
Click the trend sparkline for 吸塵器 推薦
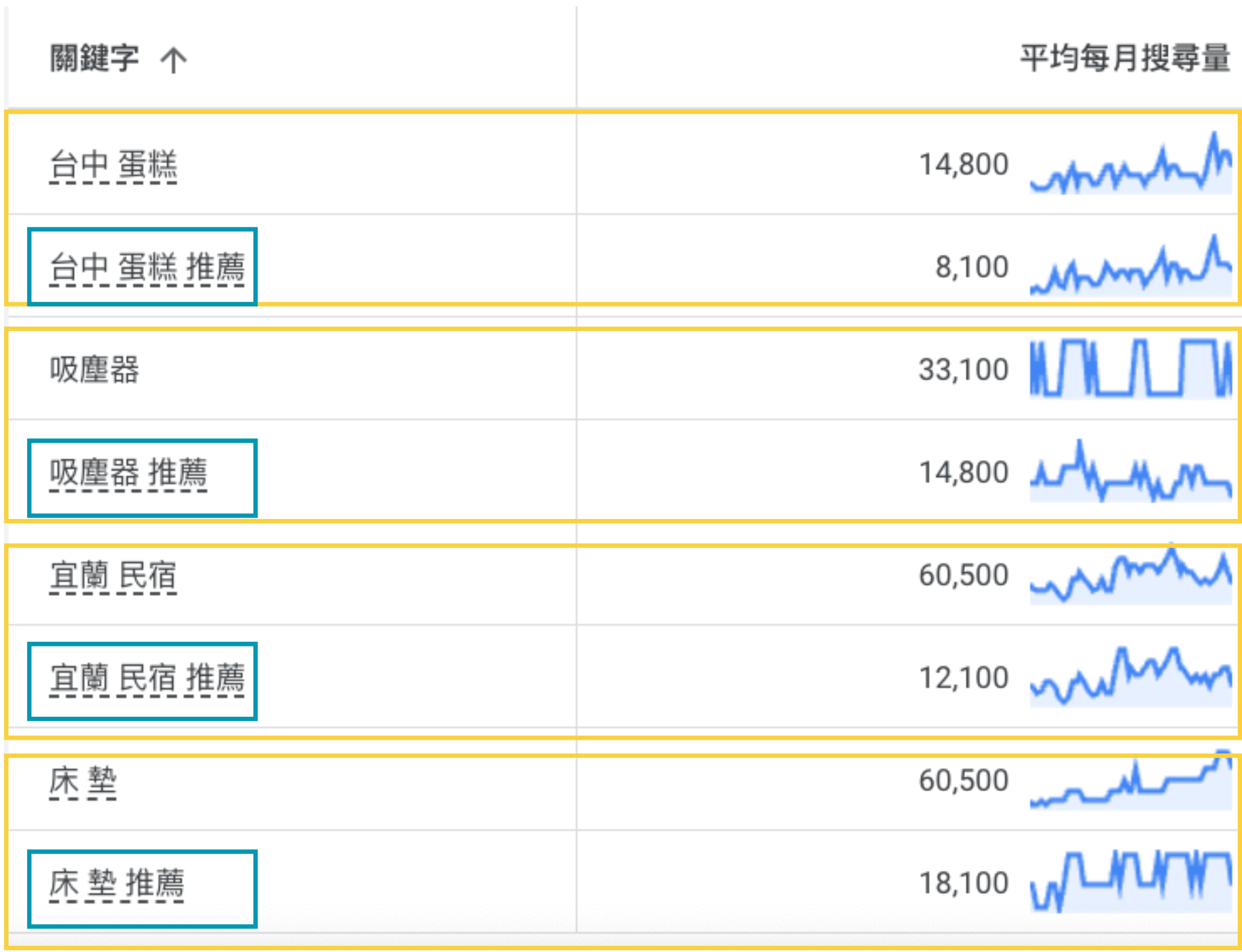tap(1131, 472)
